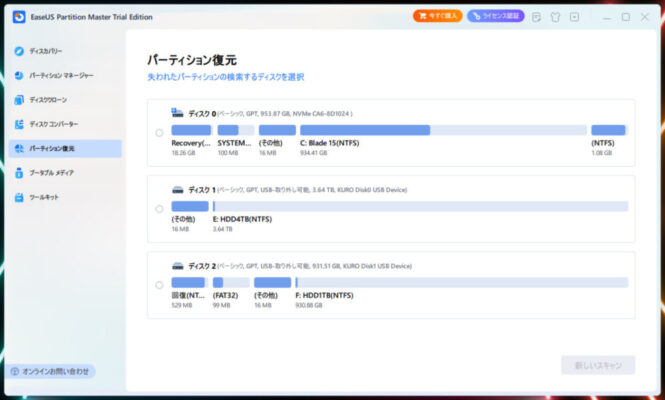Image resolution: width=665 pixels, height=400 pixels.
Task: Open パーティション マネージャー in sidebar
Action: tap(65, 76)
